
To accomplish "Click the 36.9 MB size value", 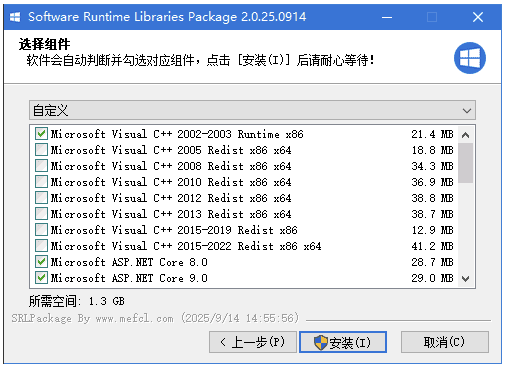I will click(x=432, y=182).
